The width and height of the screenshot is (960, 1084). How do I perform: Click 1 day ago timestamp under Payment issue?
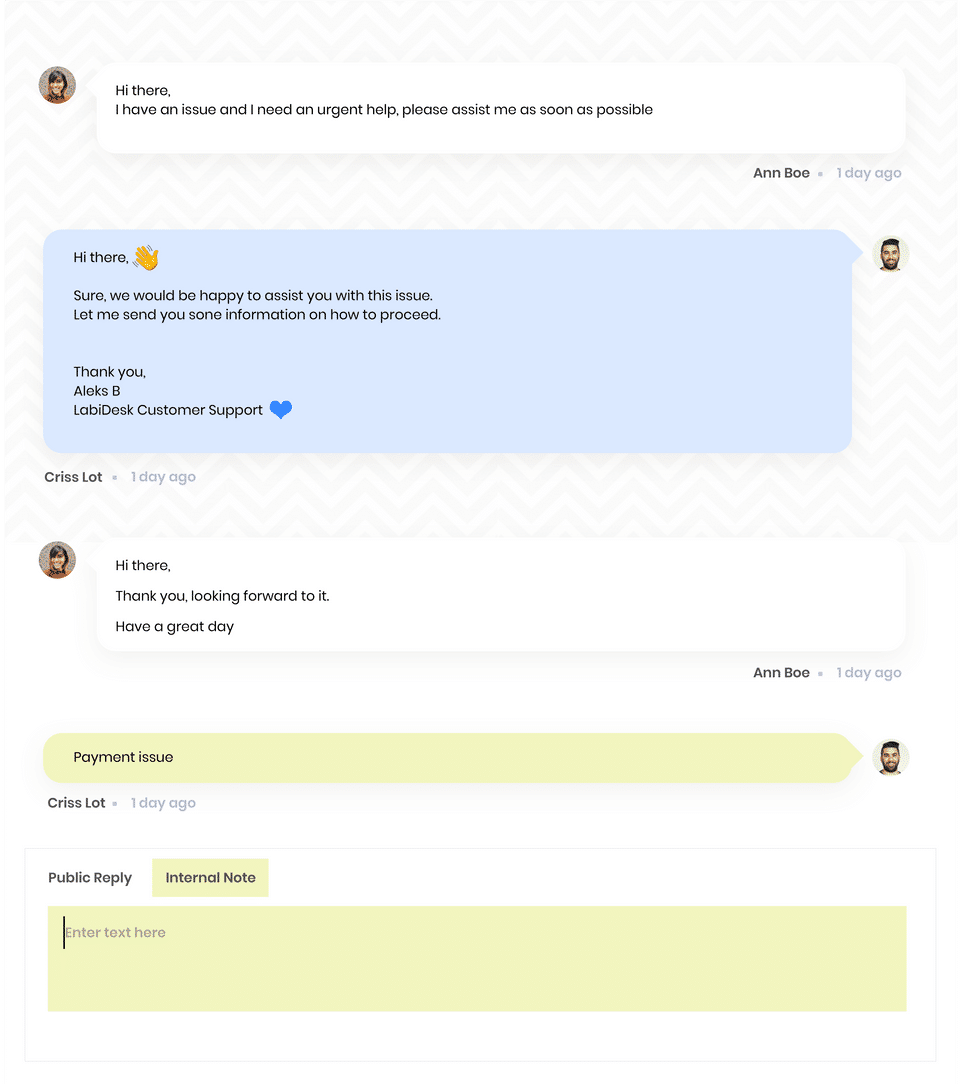pyautogui.click(x=163, y=803)
